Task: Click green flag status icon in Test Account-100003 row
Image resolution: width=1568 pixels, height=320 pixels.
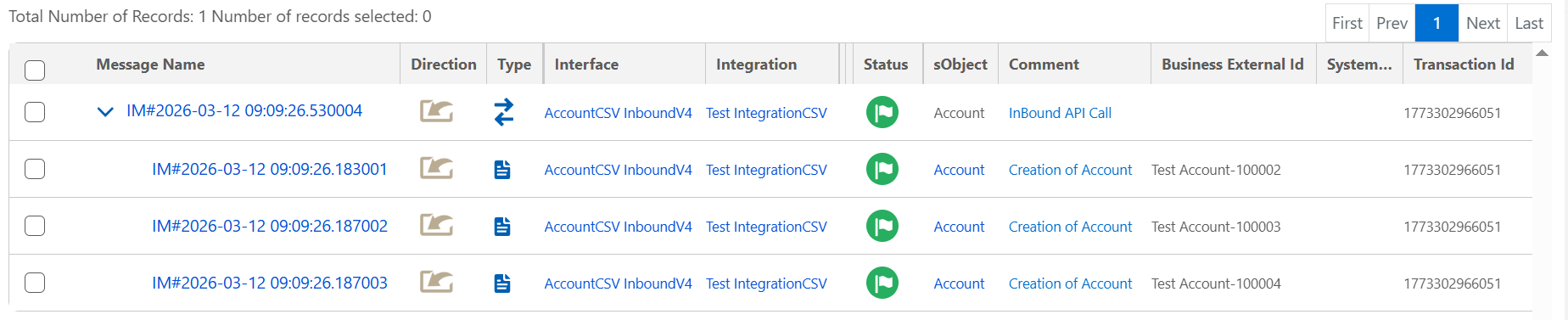Action: [x=882, y=226]
